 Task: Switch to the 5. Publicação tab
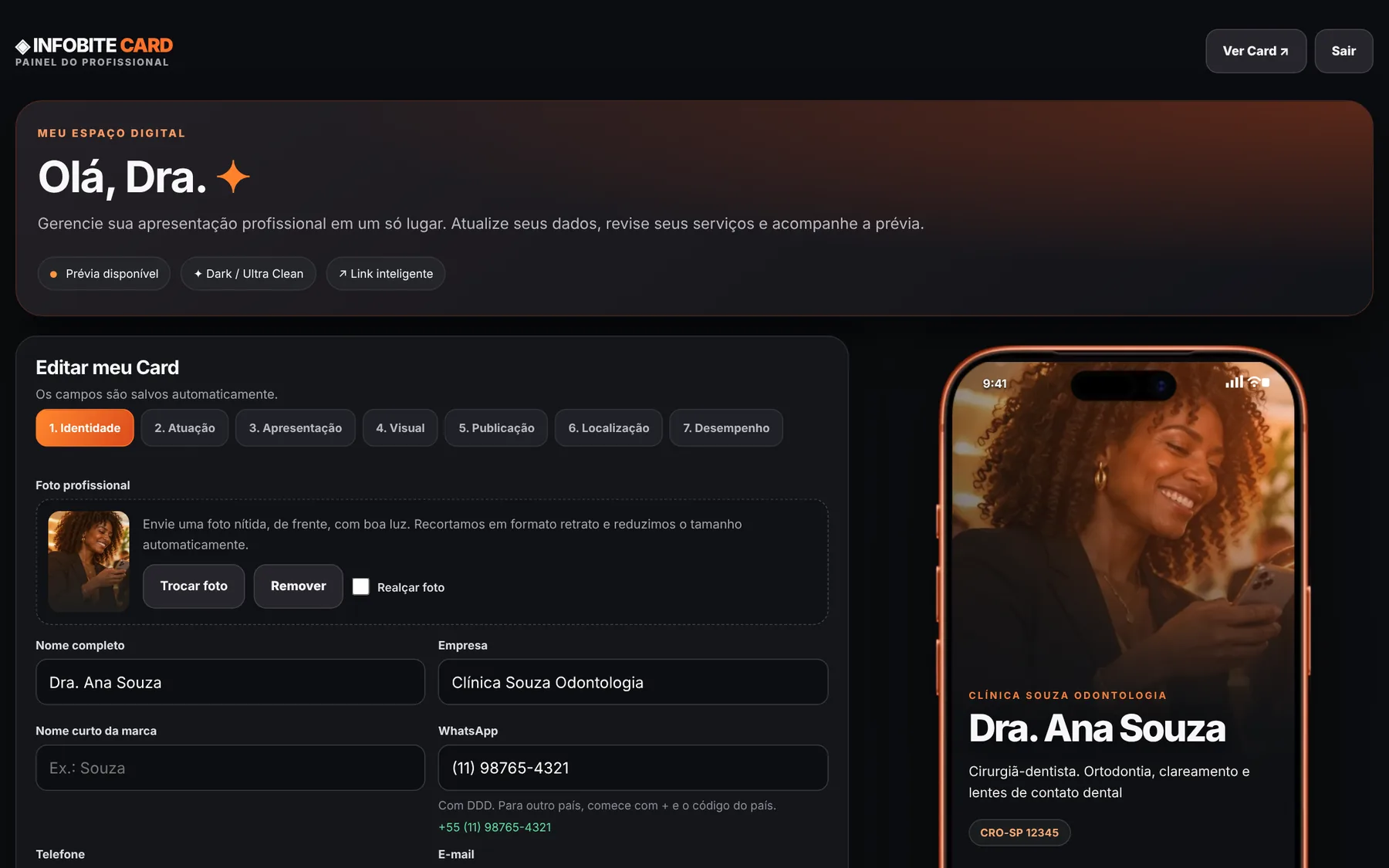tap(496, 428)
